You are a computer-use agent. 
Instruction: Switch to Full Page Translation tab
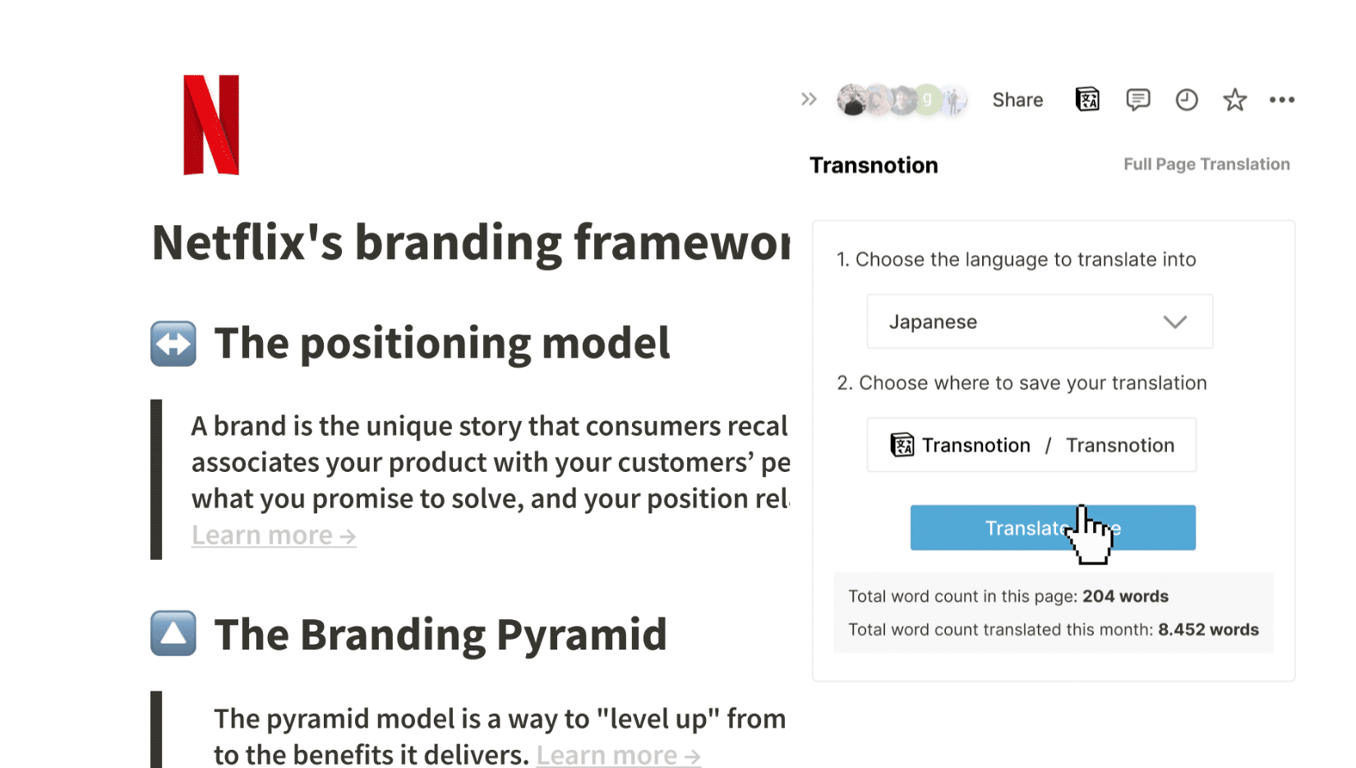pyautogui.click(x=1206, y=164)
